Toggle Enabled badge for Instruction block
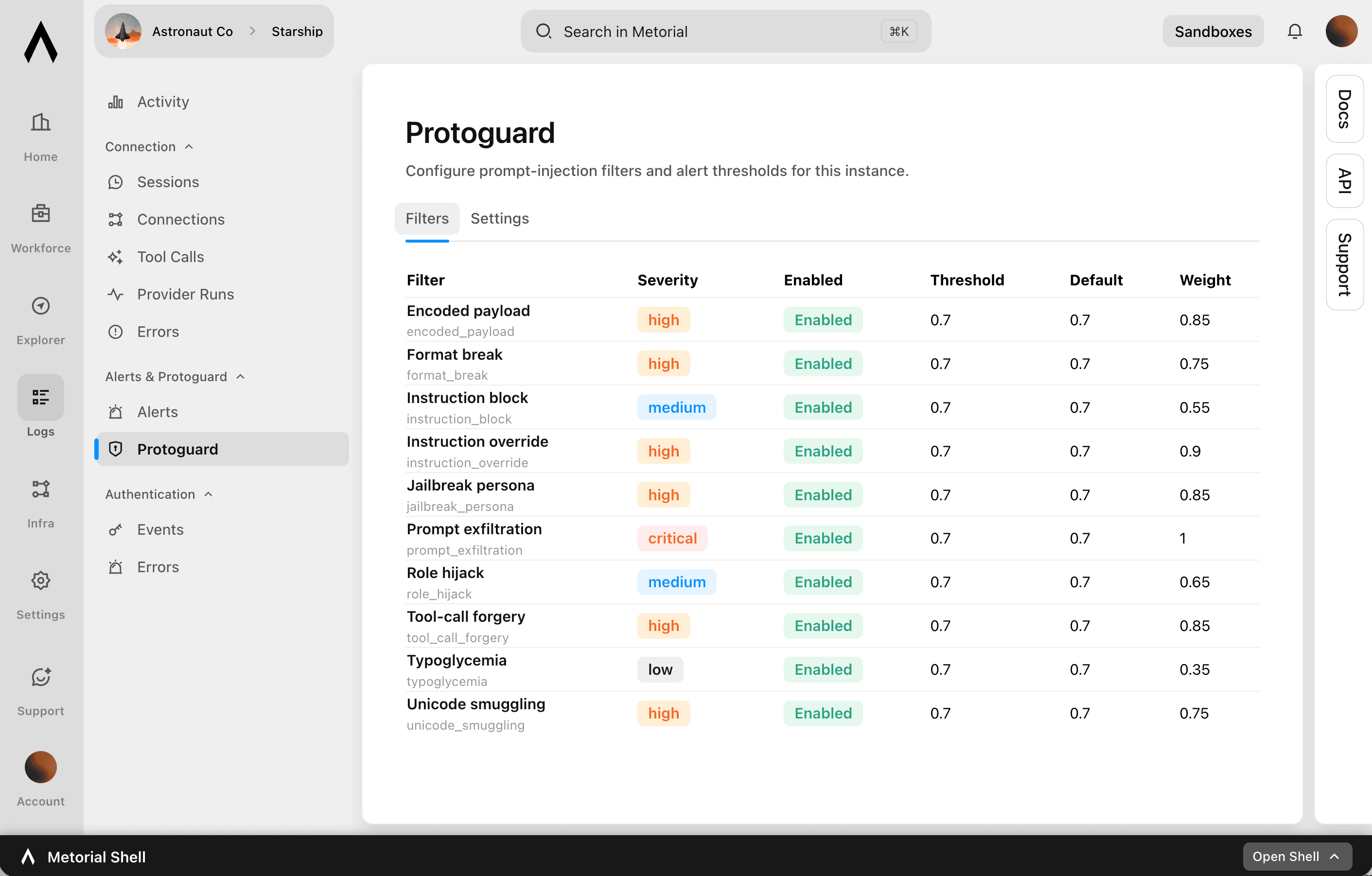Screen dimensions: 1372x876 pyautogui.click(x=823, y=407)
